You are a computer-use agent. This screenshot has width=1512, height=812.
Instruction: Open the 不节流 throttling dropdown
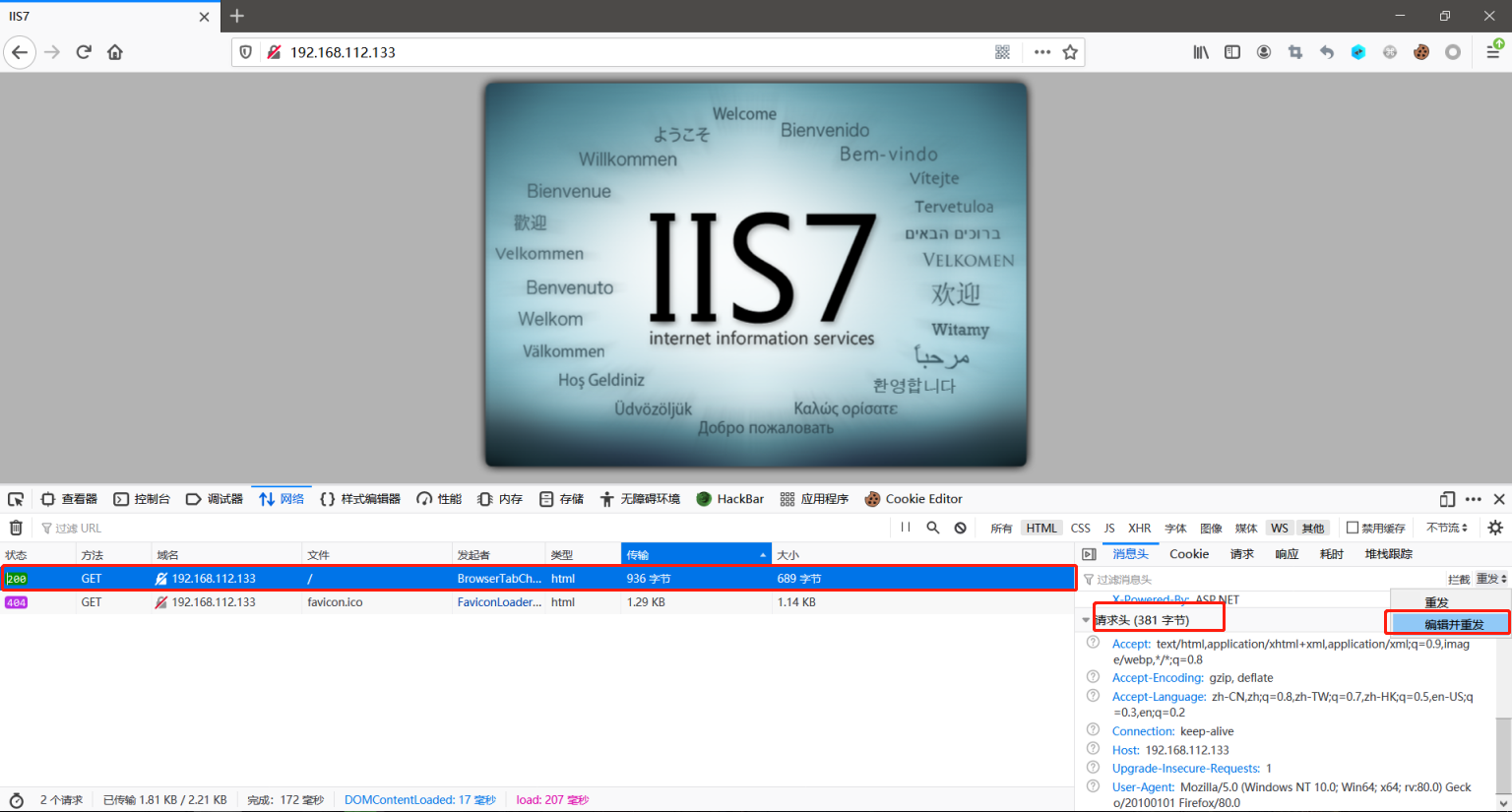tap(1447, 528)
